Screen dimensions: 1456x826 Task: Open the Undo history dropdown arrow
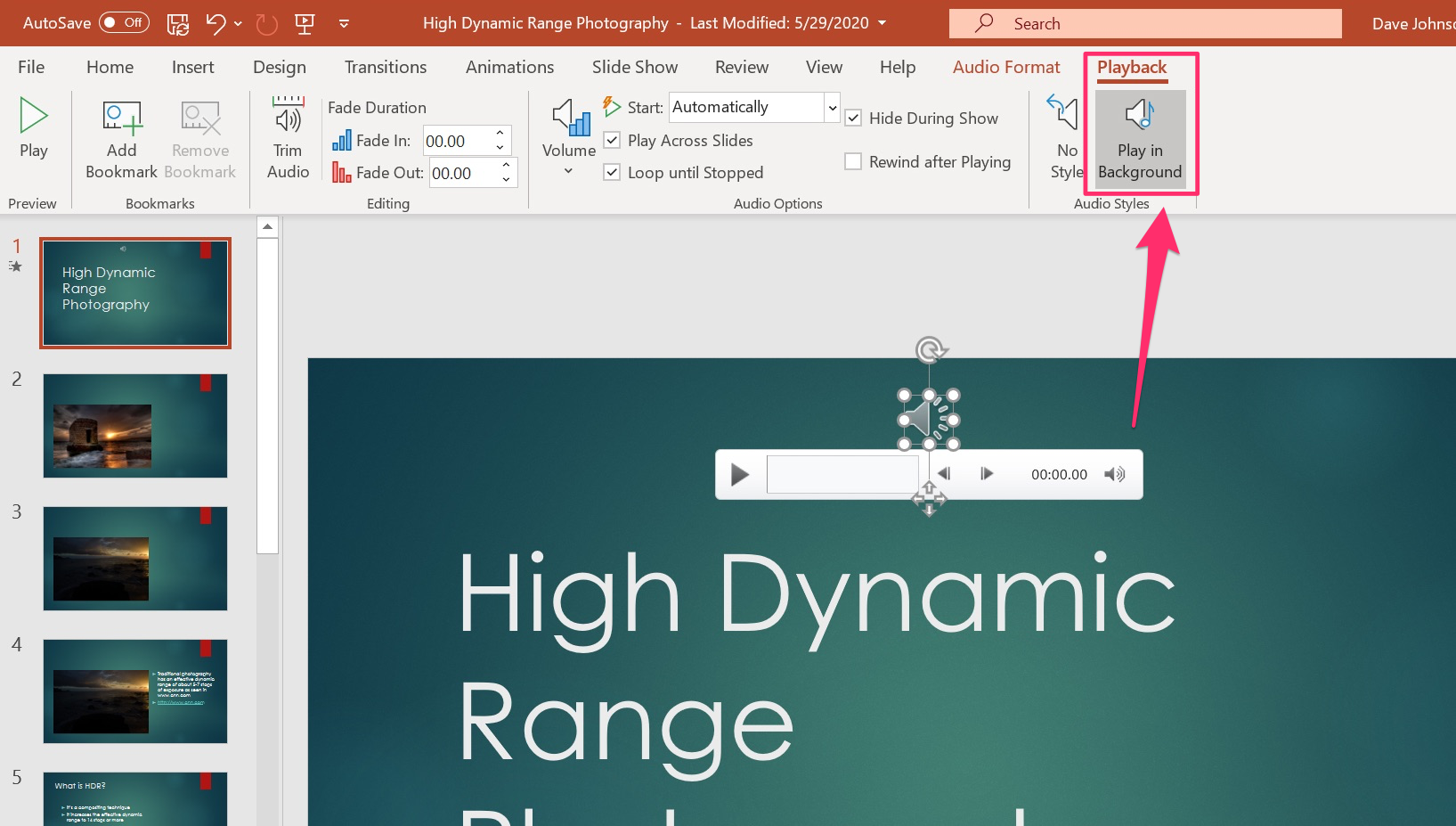[x=238, y=24]
